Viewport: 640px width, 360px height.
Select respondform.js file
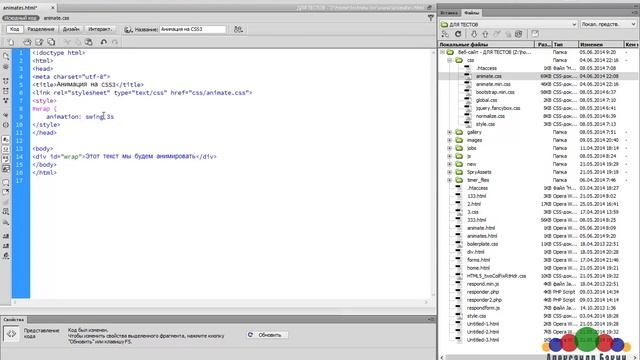pyautogui.click(x=483, y=308)
